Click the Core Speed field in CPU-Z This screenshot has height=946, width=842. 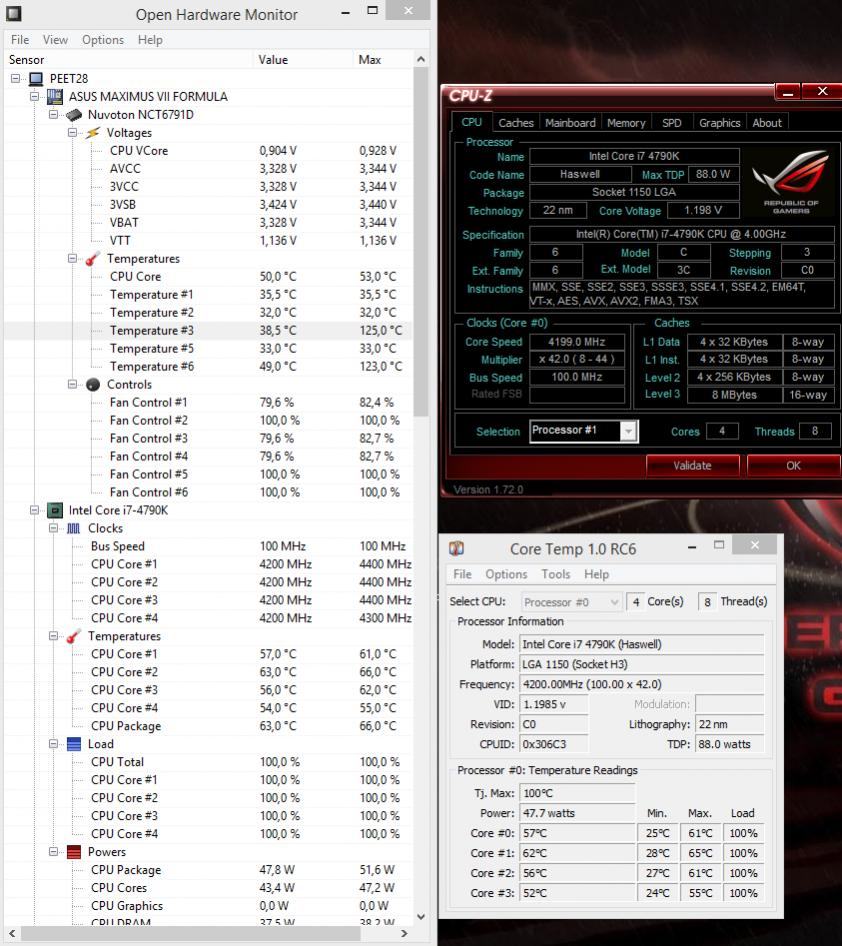(x=577, y=342)
